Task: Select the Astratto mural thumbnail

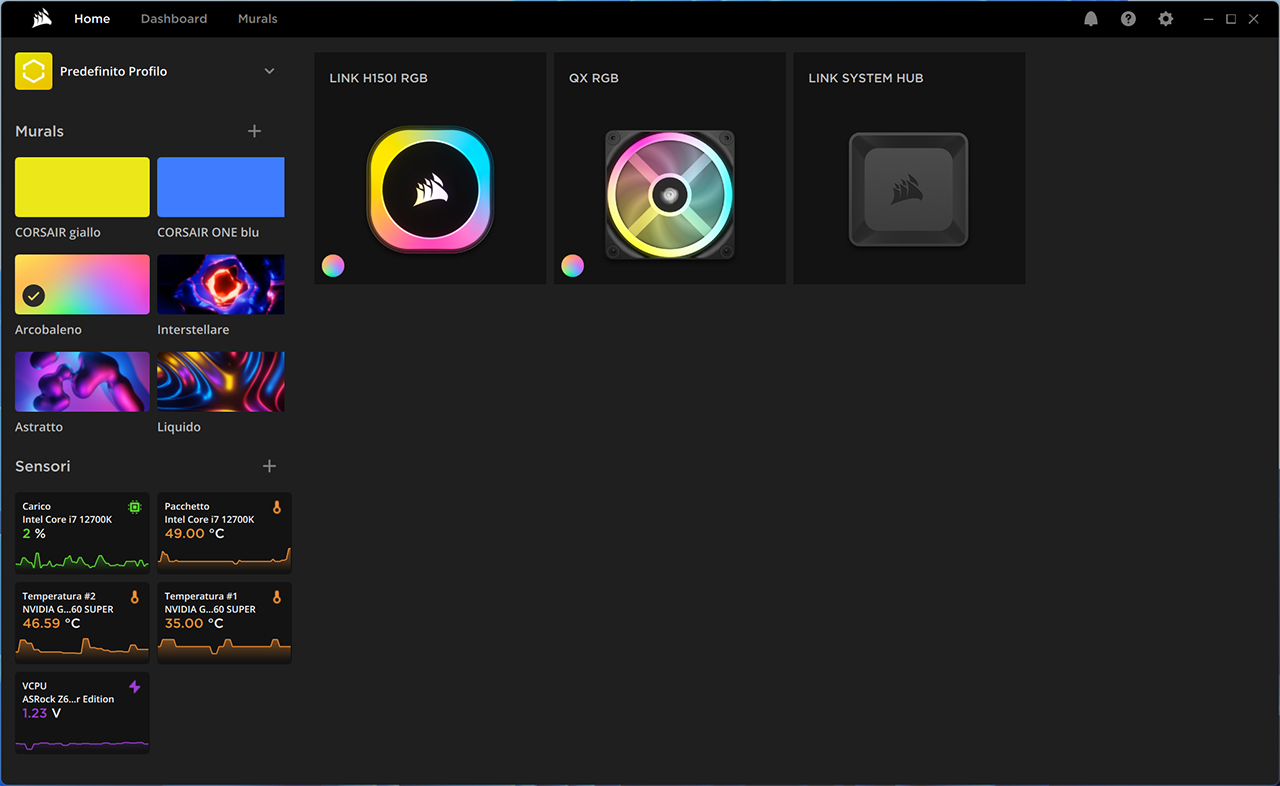Action: (82, 381)
